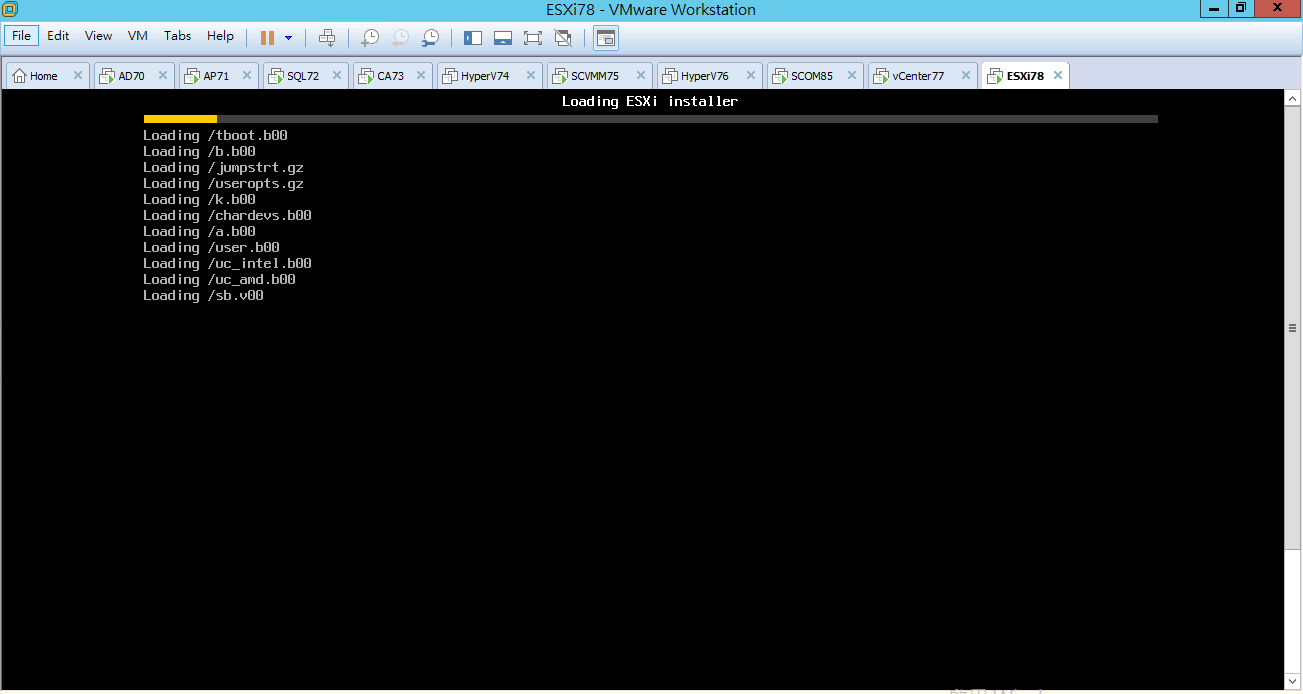Close the HyperV74 tab
1303x694 pixels.
[531, 76]
